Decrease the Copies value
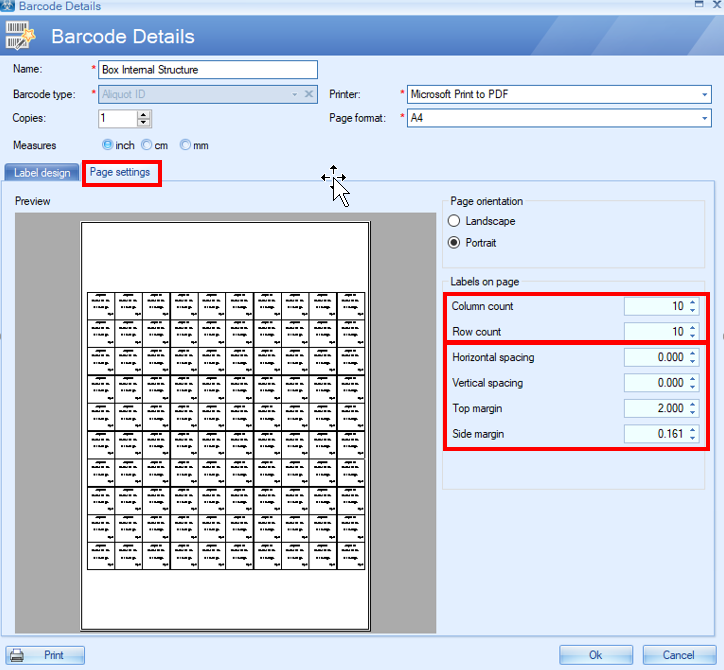The height and width of the screenshot is (670, 724). coord(144,122)
